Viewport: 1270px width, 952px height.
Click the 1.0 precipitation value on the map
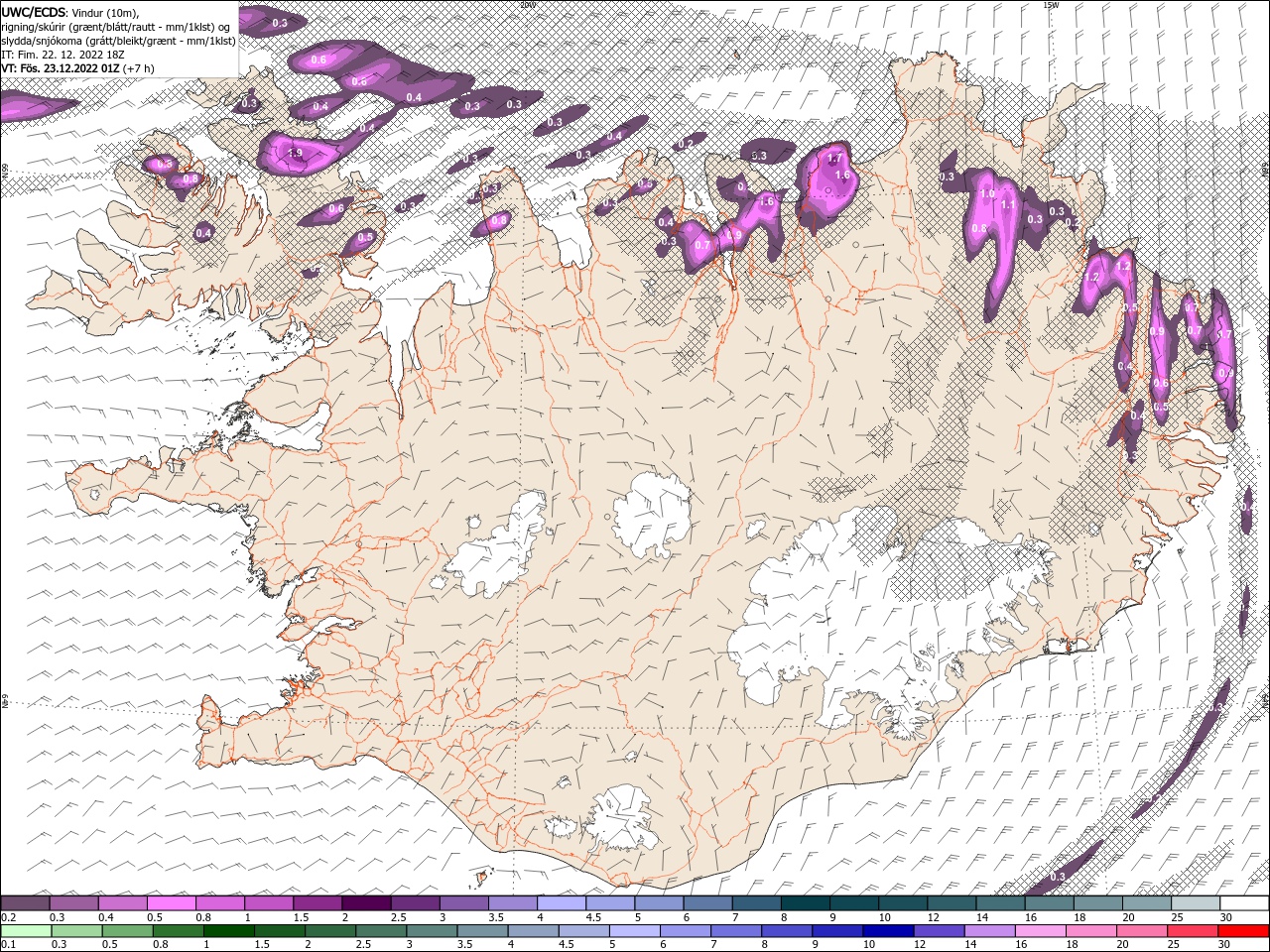point(986,194)
